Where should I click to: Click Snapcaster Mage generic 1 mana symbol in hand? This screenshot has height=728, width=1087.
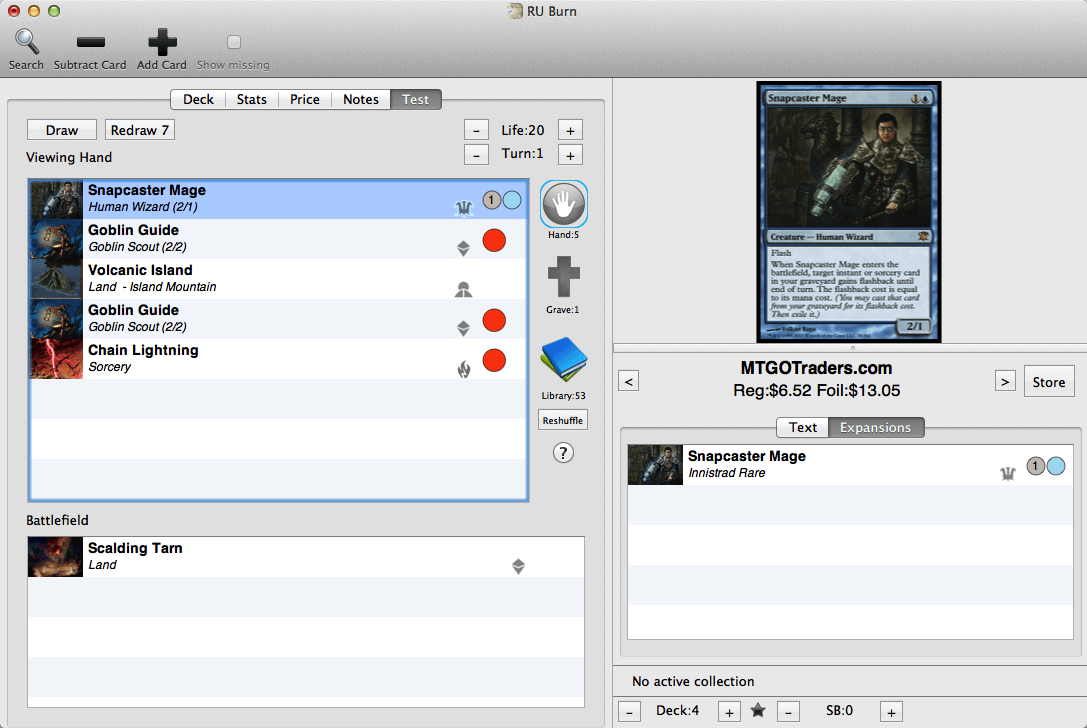[x=492, y=200]
